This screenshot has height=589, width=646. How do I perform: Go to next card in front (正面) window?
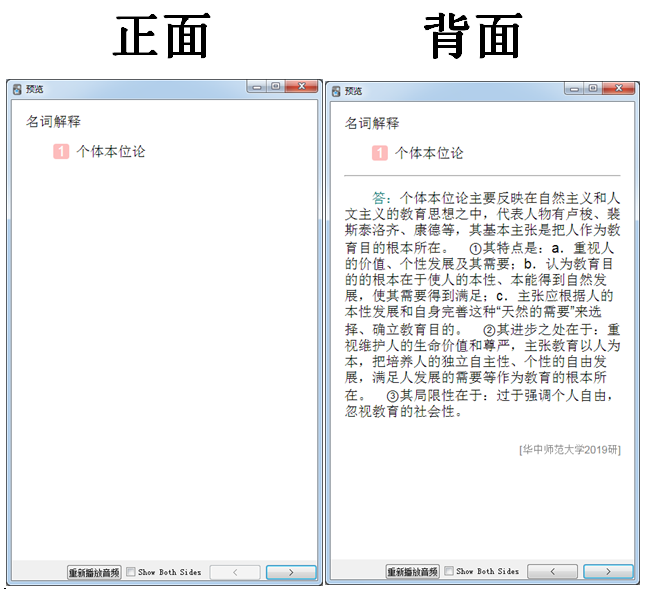[291, 572]
